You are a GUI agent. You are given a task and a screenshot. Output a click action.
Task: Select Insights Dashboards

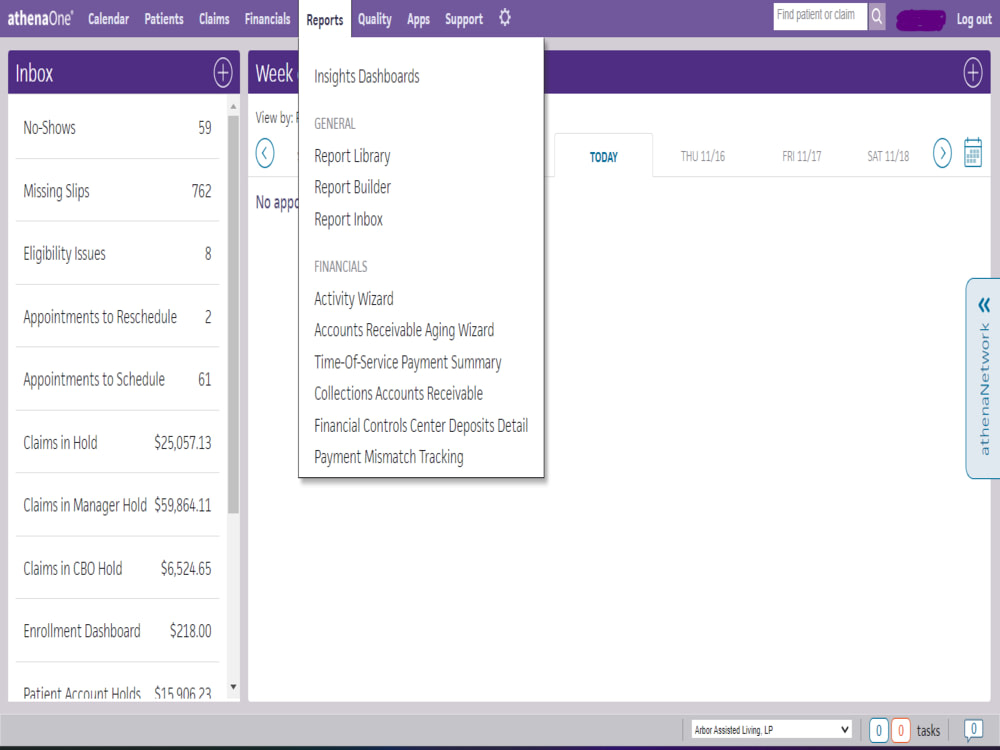coord(367,77)
